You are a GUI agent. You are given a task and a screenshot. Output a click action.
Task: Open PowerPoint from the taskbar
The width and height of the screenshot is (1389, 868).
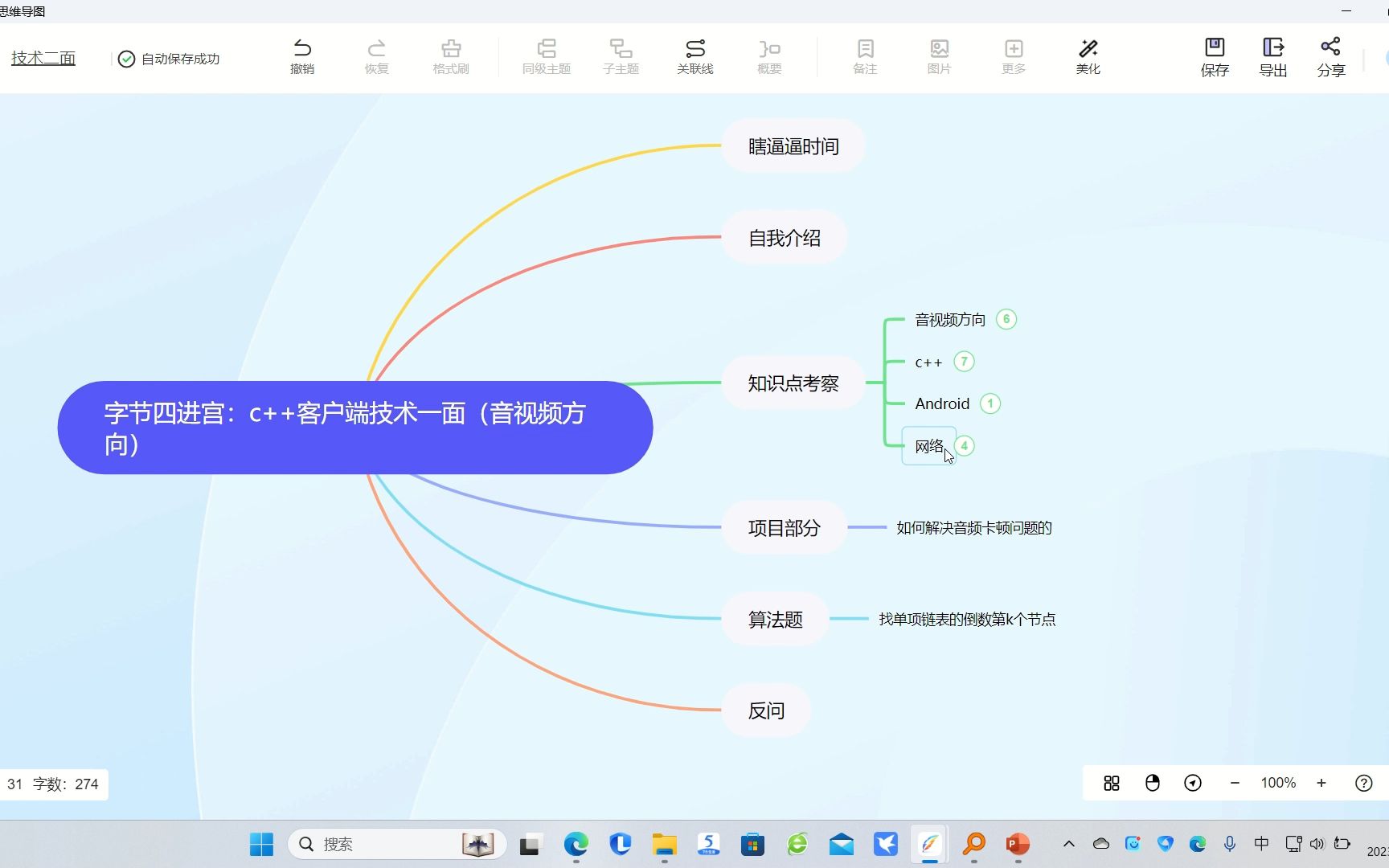tap(1018, 845)
